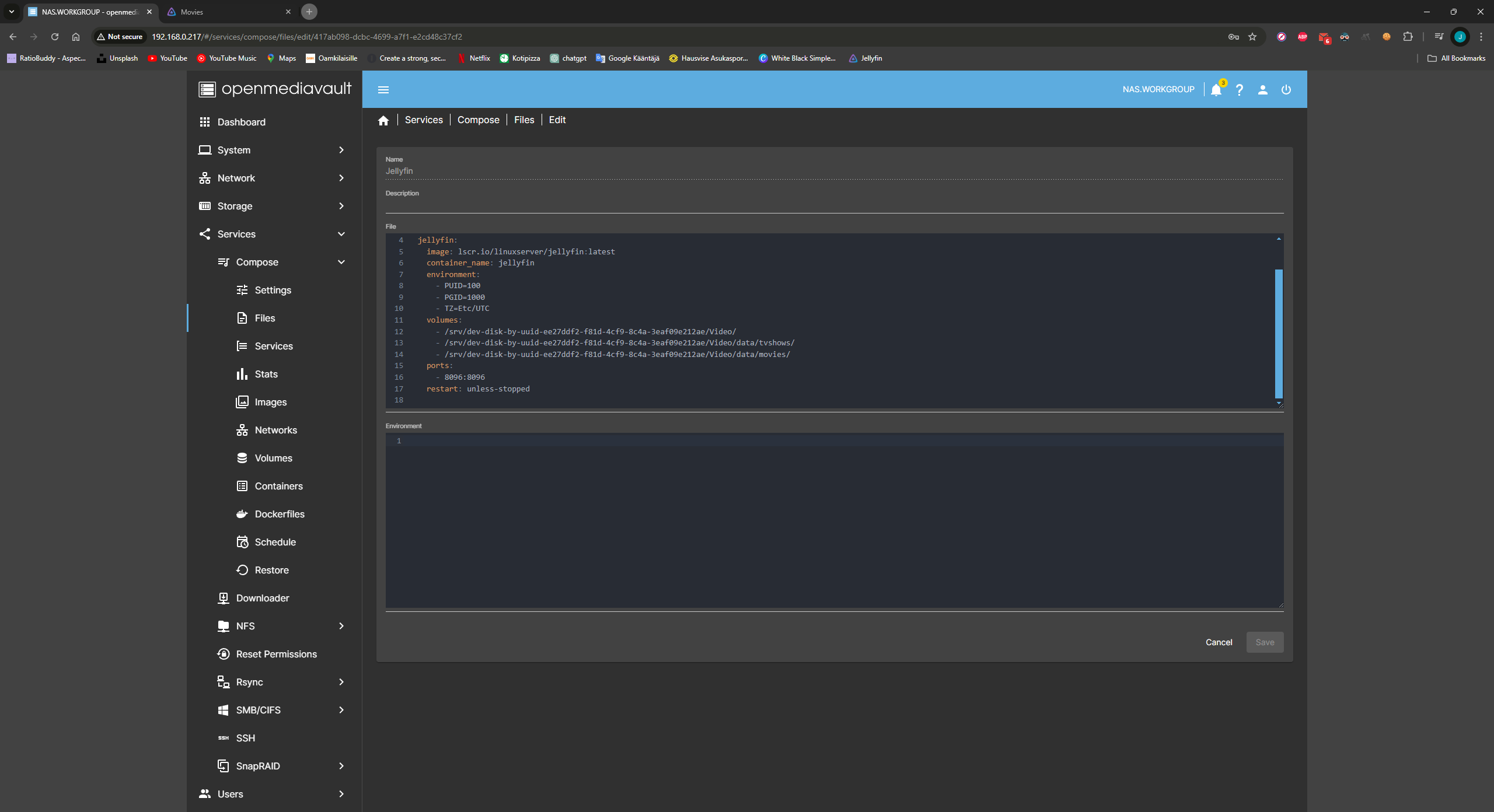Open the Containers menu item
Screen dimensions: 1494x812
[x=278, y=486]
